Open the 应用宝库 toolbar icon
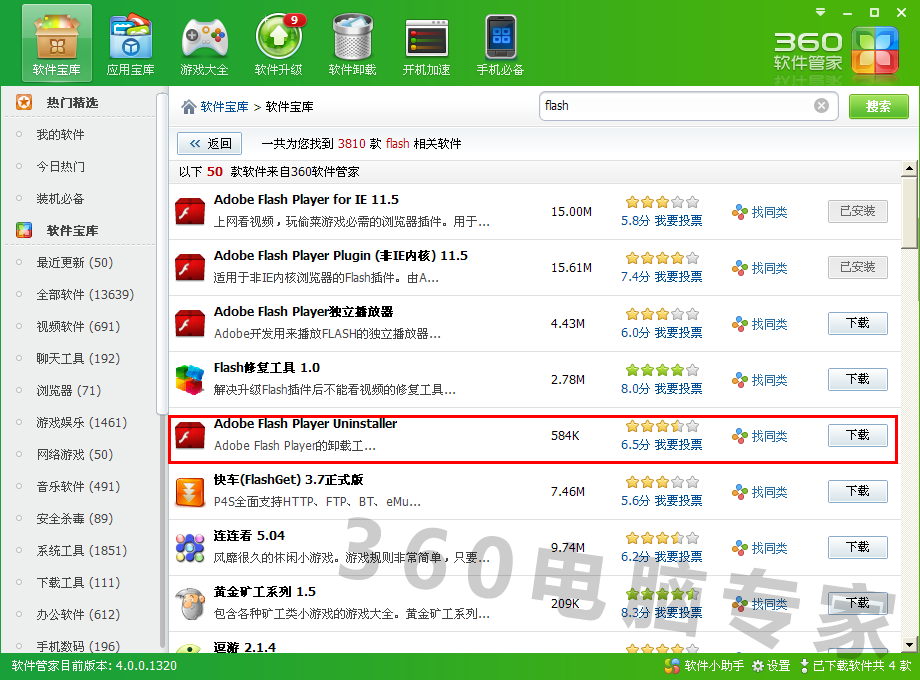This screenshot has width=920, height=680. 131,43
